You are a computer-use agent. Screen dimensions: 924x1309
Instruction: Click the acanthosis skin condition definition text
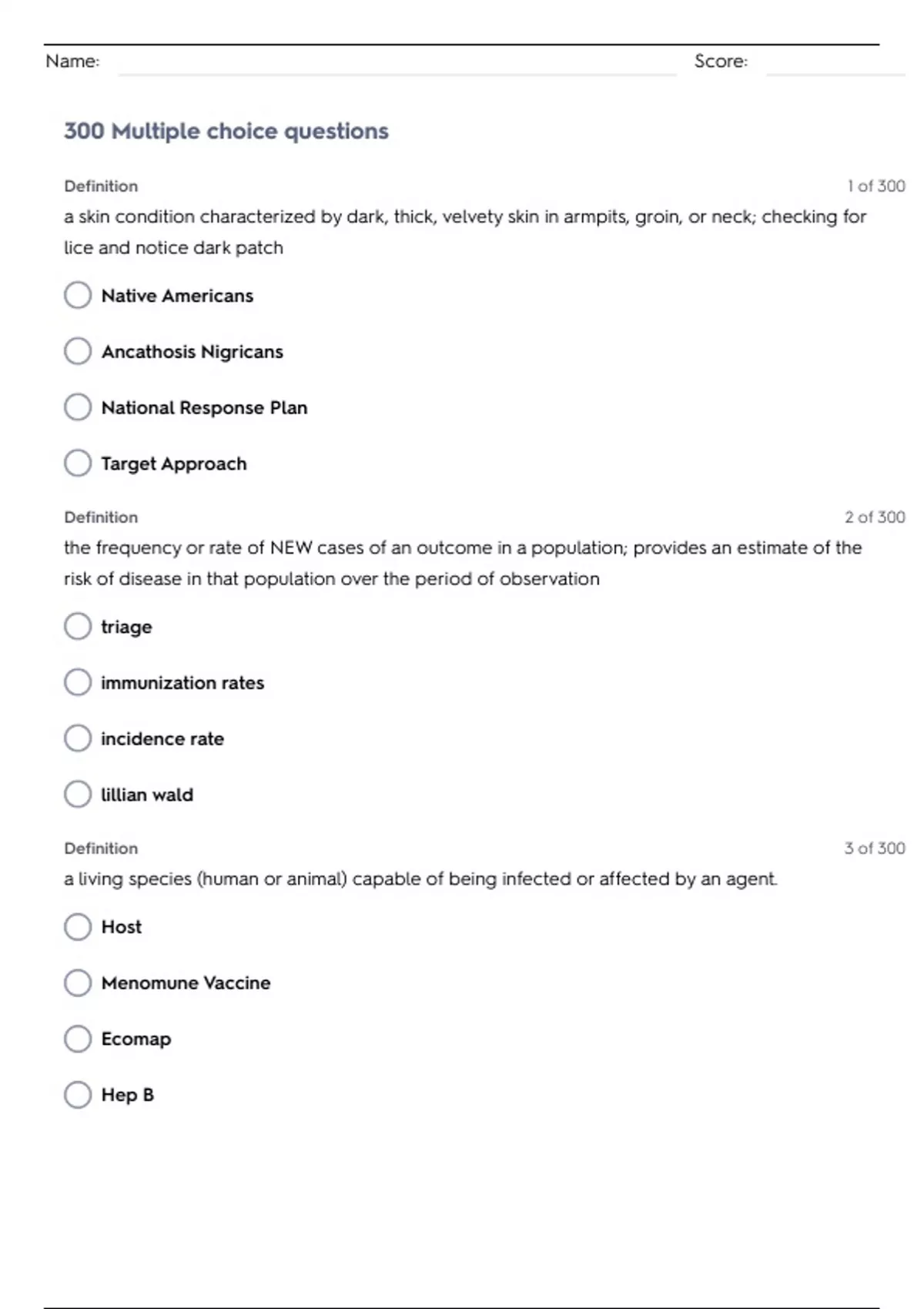(x=465, y=232)
